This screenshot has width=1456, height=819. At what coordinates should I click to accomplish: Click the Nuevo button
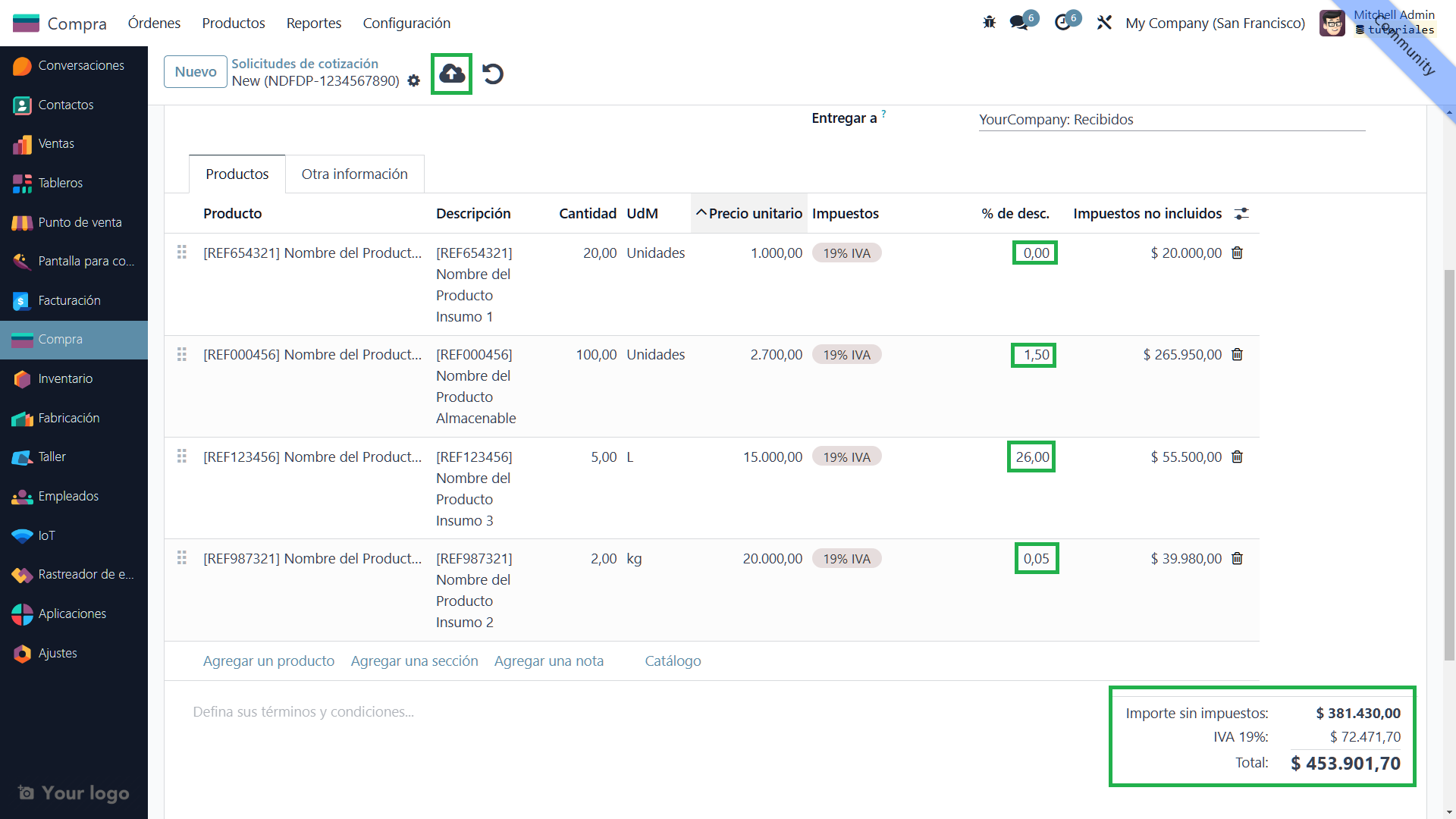tap(196, 71)
